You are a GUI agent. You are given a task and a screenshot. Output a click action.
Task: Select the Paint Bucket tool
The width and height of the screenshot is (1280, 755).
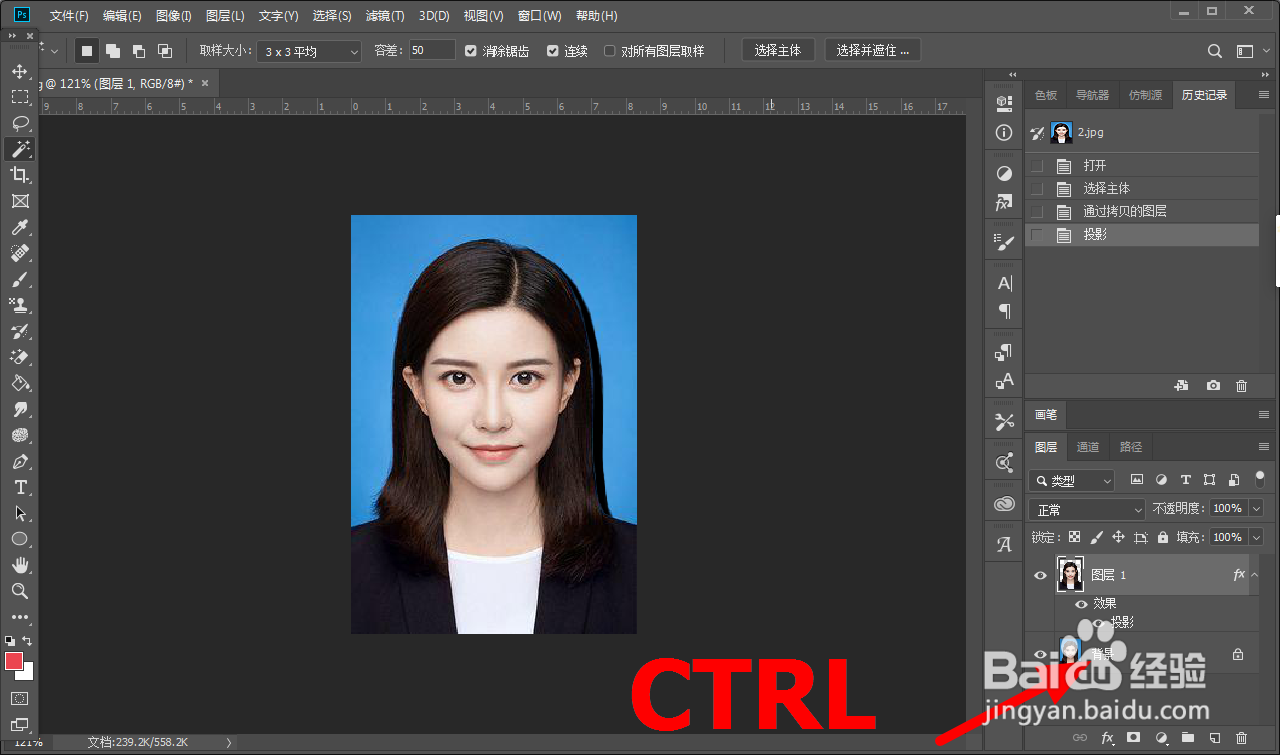point(19,383)
